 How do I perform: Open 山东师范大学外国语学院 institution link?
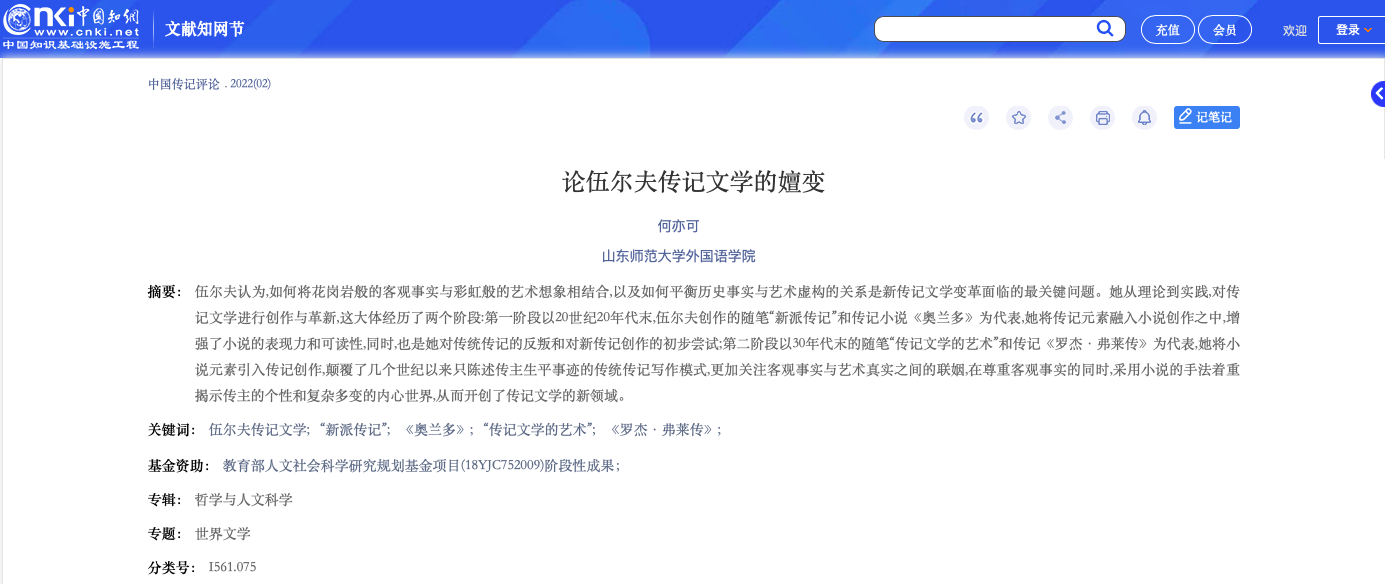[678, 256]
